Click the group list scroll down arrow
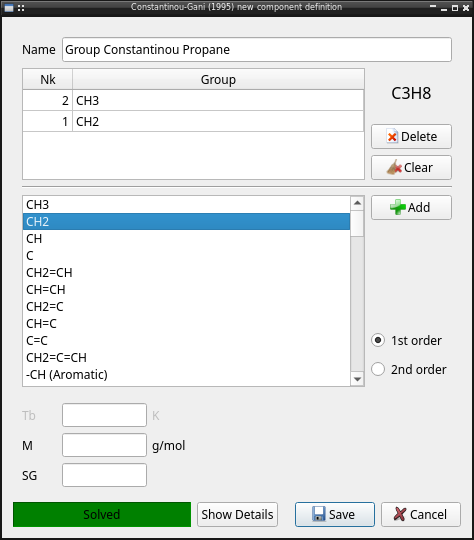The height and width of the screenshot is (540, 474). point(357,379)
